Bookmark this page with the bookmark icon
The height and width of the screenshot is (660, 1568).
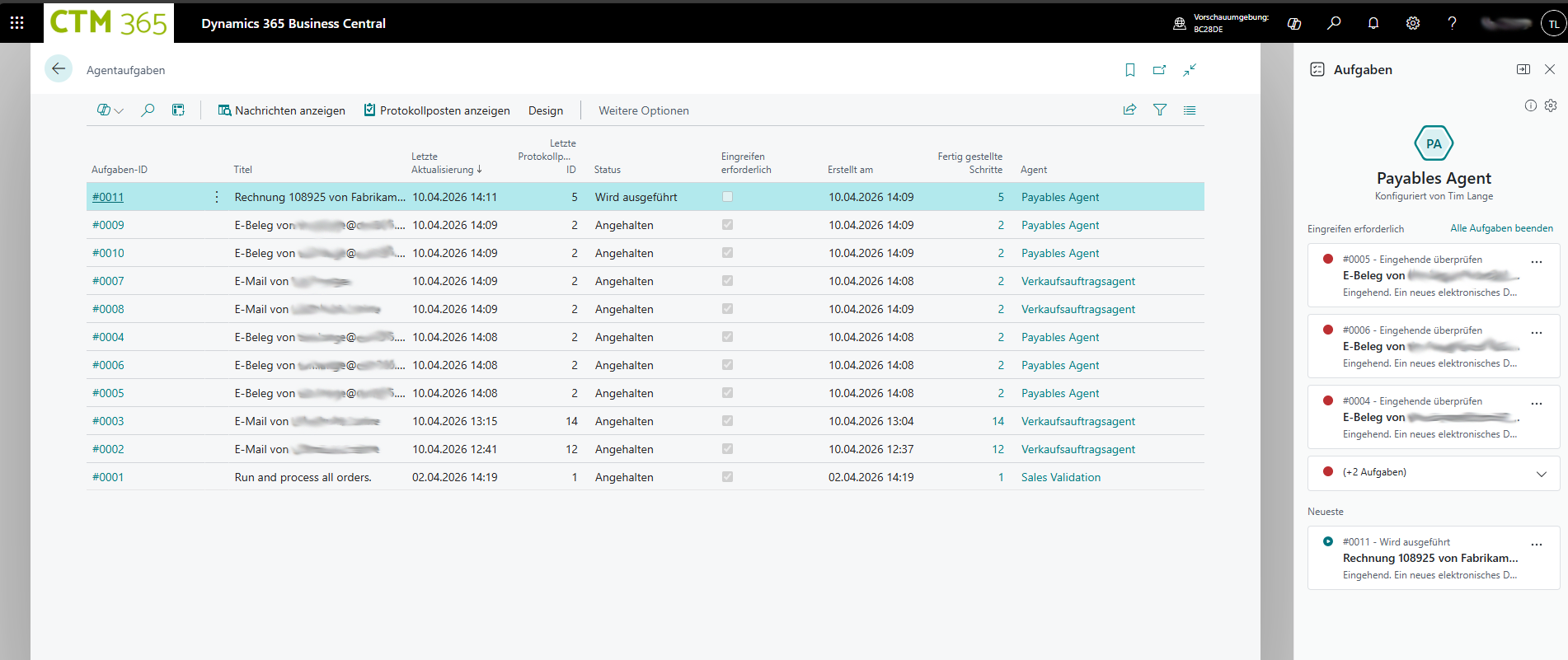pyautogui.click(x=1129, y=70)
